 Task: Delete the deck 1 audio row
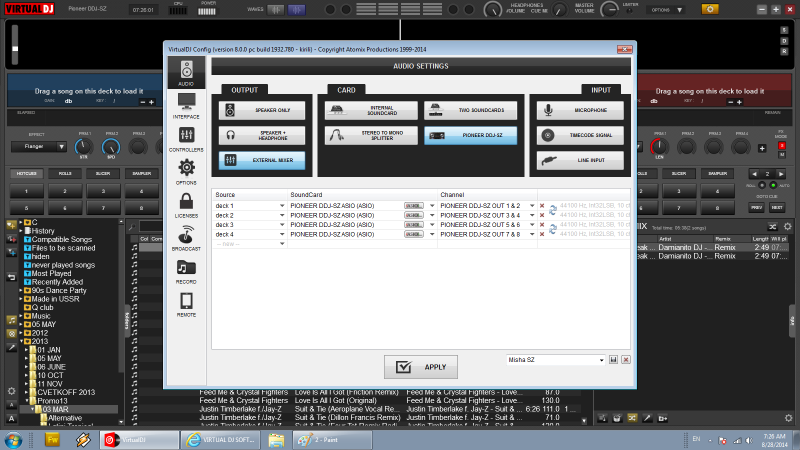542,205
